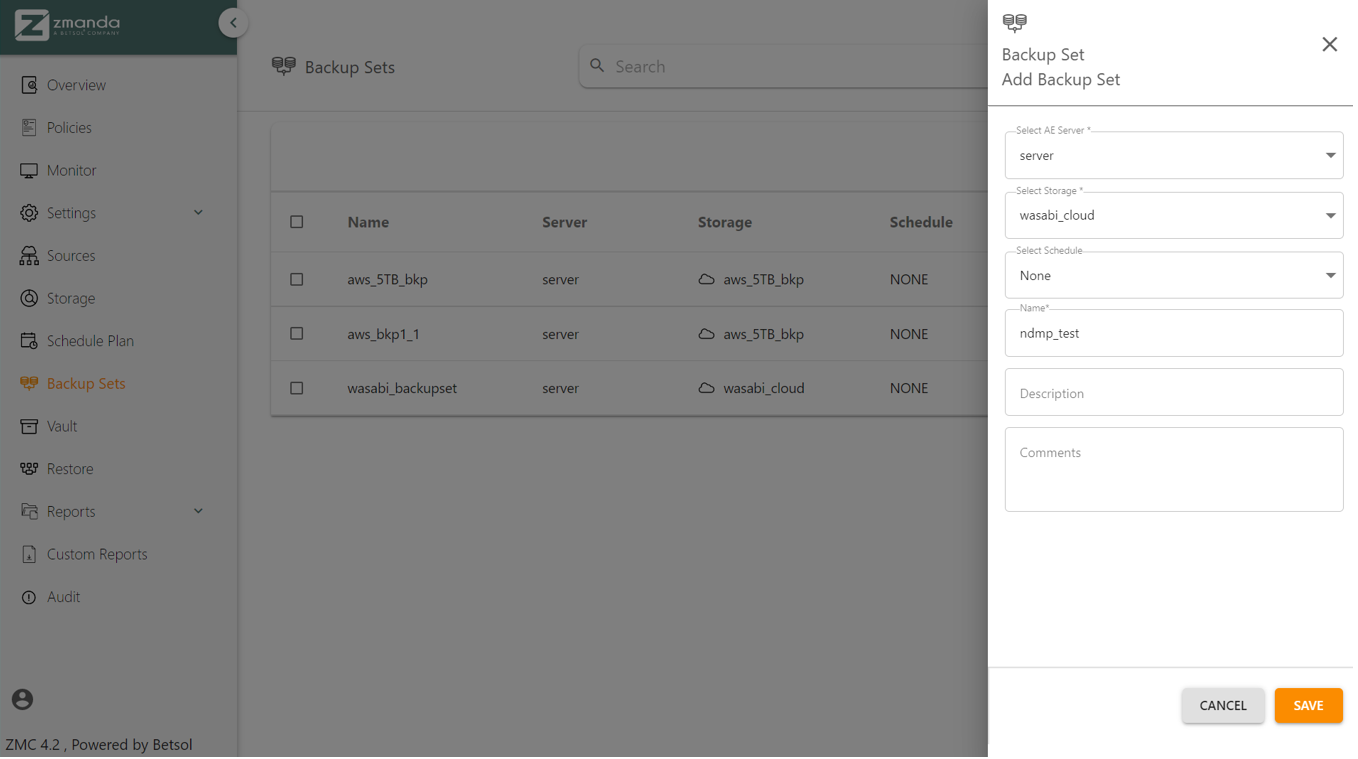Click the Schedule column header
Image resolution: width=1358 pixels, height=759 pixels.
tap(924, 223)
